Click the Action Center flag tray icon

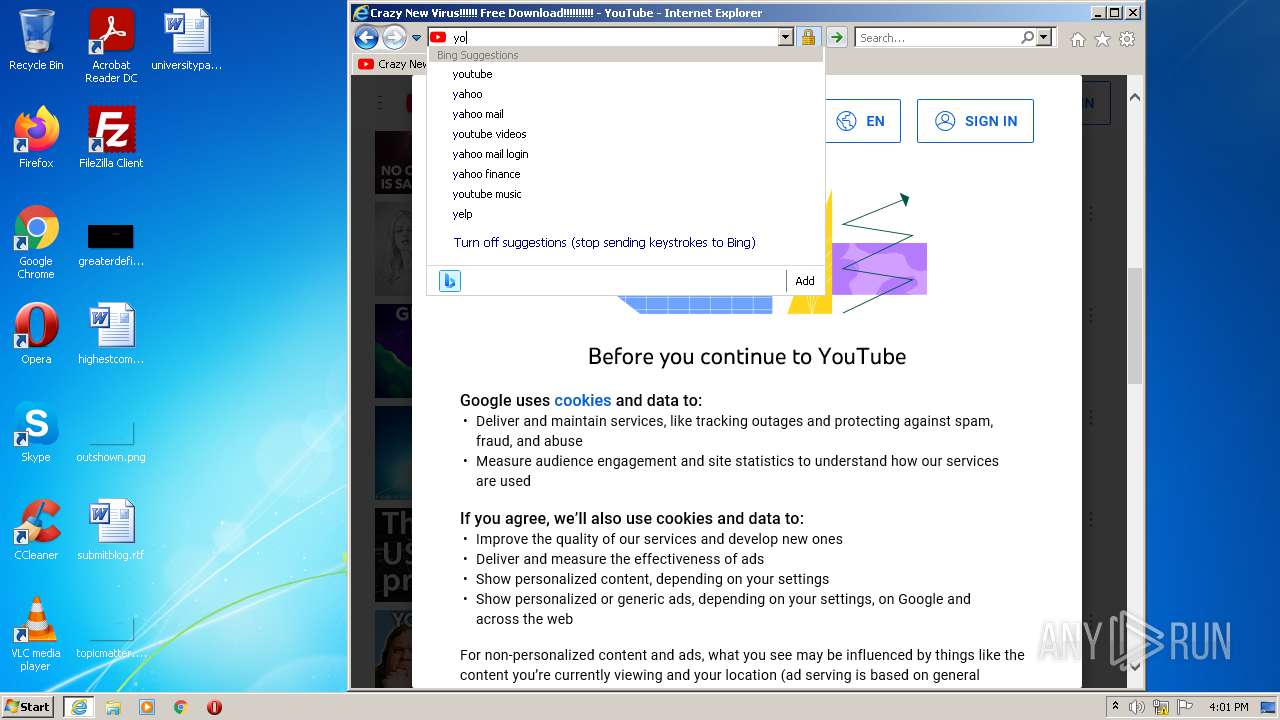1185,707
